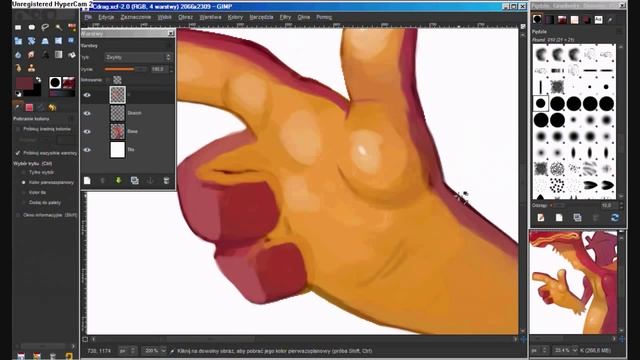Select the Free Select lasso tool

tap(45, 27)
